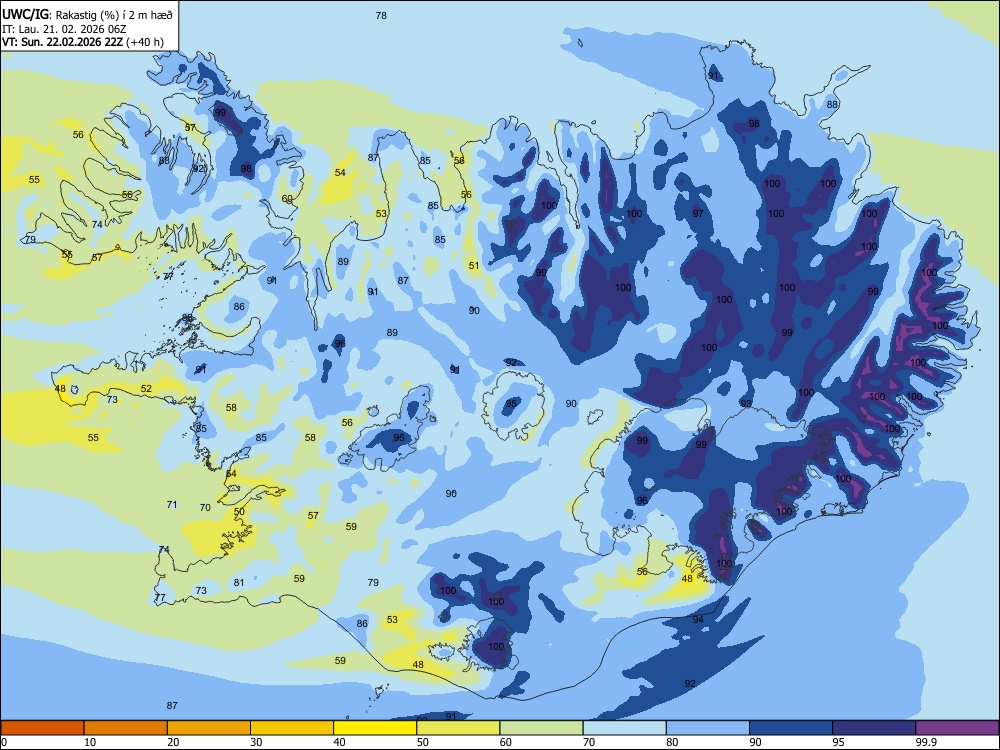Select the '40' legend scale label
Image resolution: width=1000 pixels, height=750 pixels.
coord(339,742)
